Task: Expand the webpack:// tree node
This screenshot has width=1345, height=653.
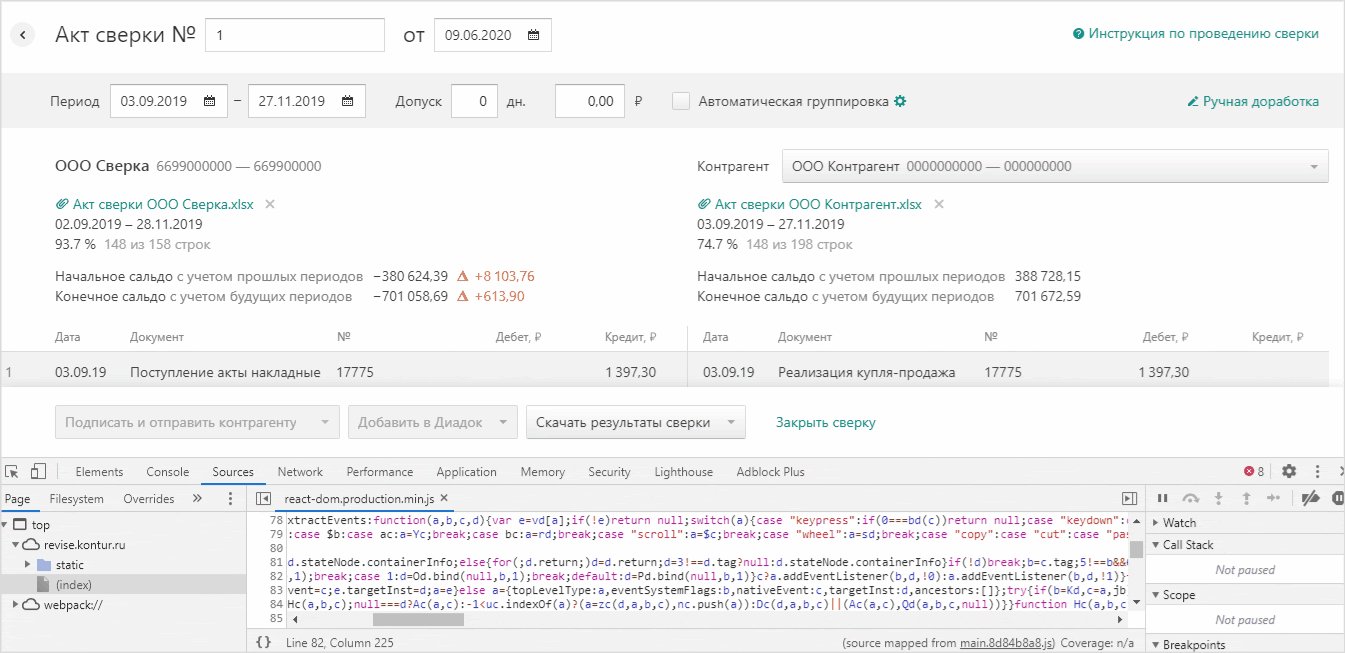Action: coord(16,605)
